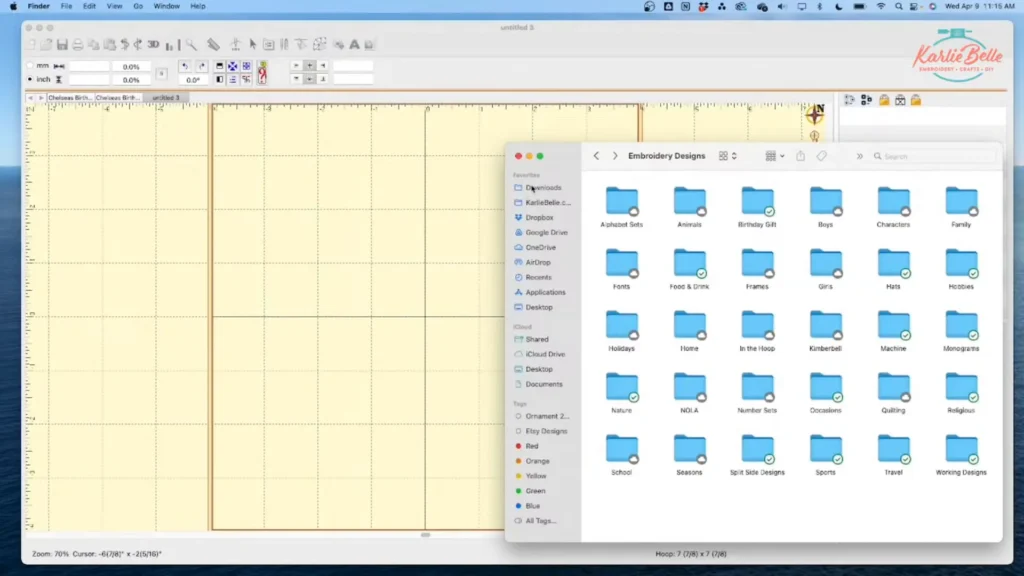This screenshot has height=576, width=1024.
Task: Click the Blue tag in sidebar
Action: [532, 506]
